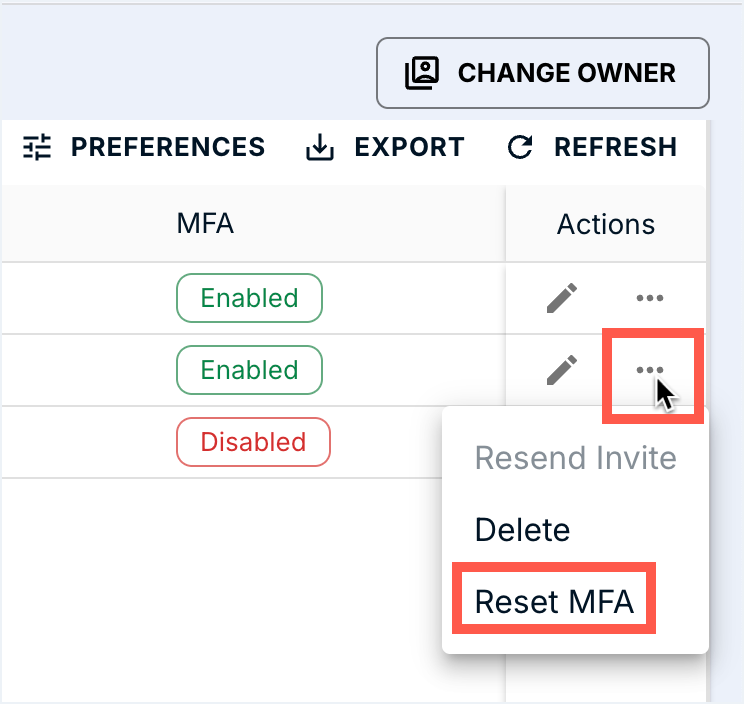Click the REFRESH text label
The width and height of the screenshot is (744, 704).
615,148
